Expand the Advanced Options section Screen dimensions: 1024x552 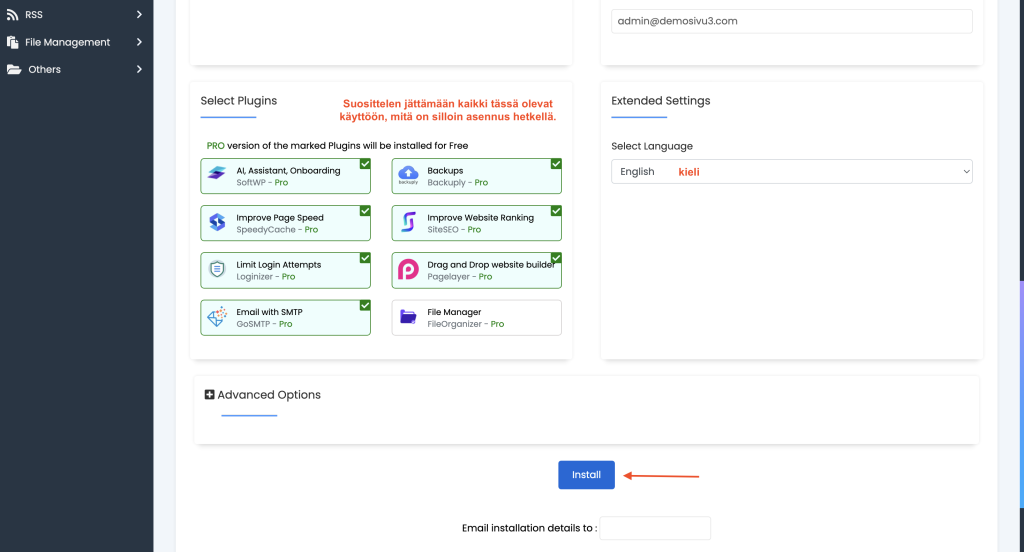coord(210,395)
